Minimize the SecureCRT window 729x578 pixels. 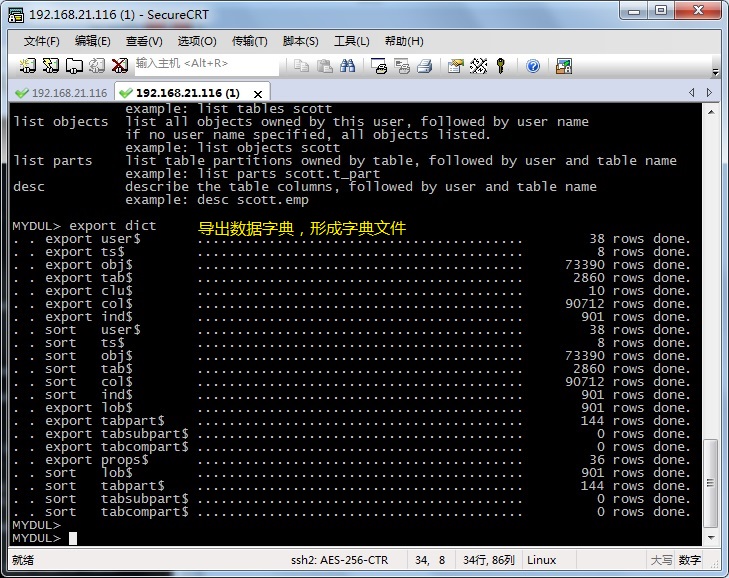(634, 11)
